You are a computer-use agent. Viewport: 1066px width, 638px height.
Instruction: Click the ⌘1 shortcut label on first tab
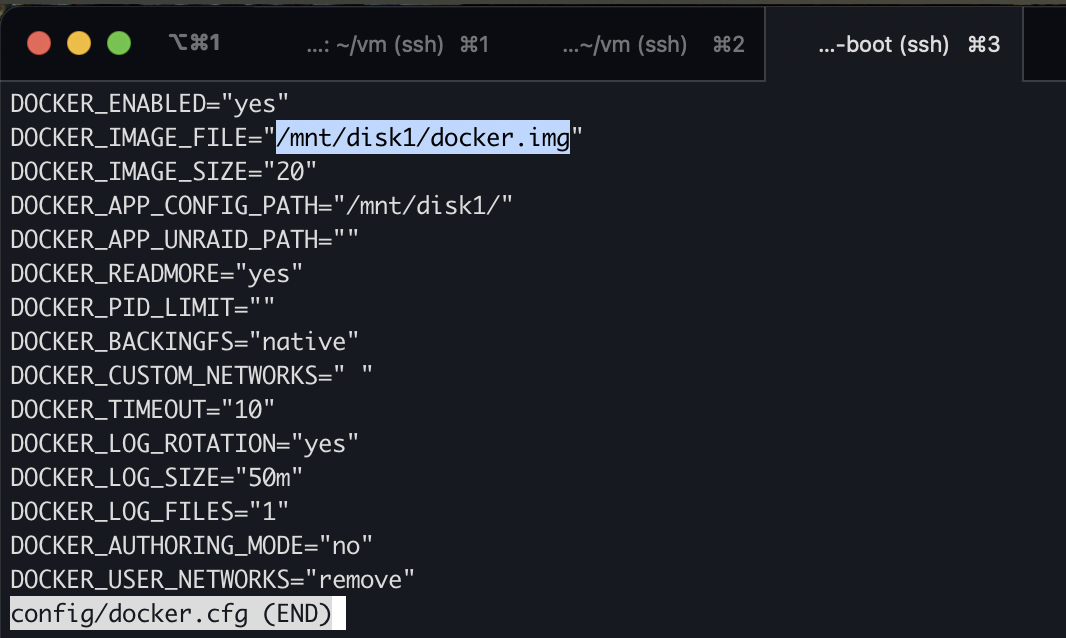tap(475, 45)
